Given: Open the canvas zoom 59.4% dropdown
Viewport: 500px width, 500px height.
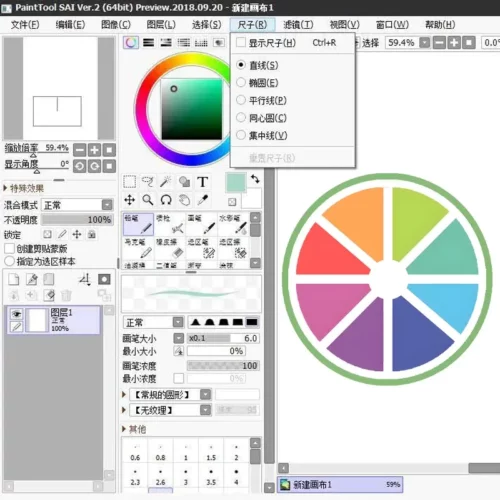Looking at the screenshot, I should (424, 43).
